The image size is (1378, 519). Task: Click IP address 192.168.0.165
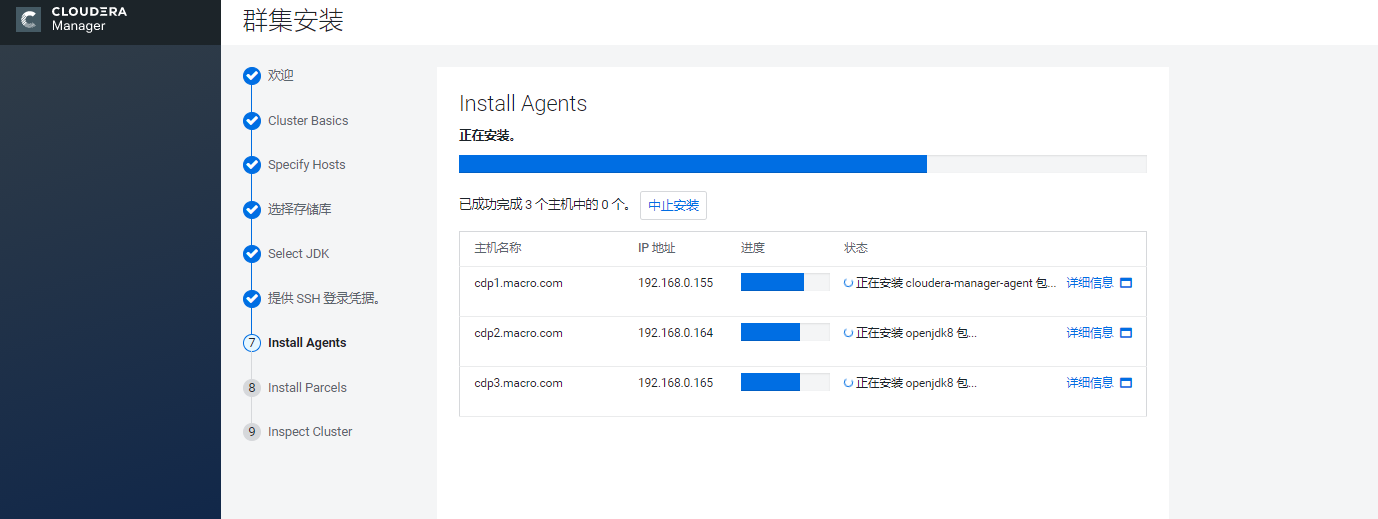pyautogui.click(x=676, y=383)
